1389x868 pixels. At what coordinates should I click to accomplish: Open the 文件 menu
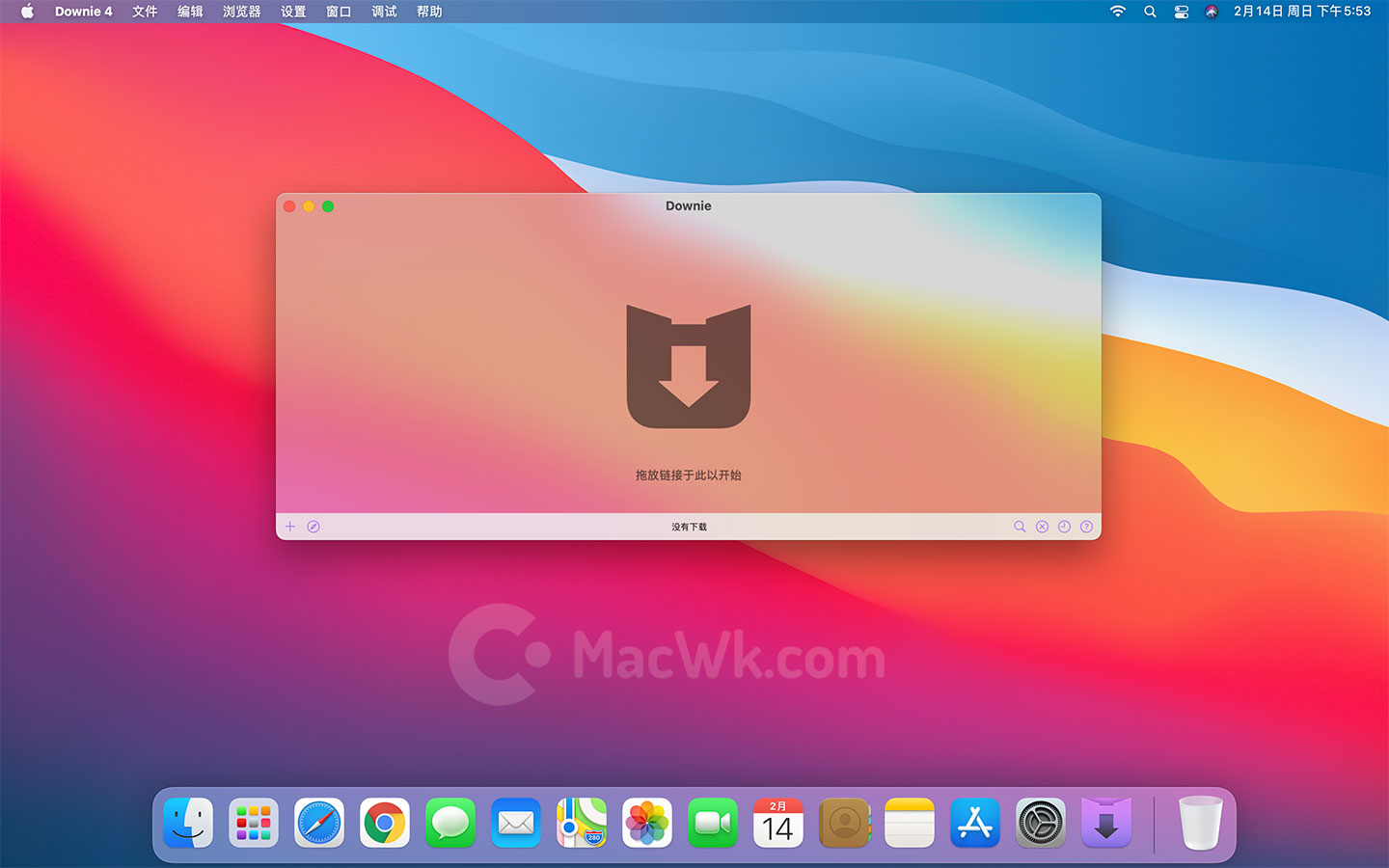point(145,12)
